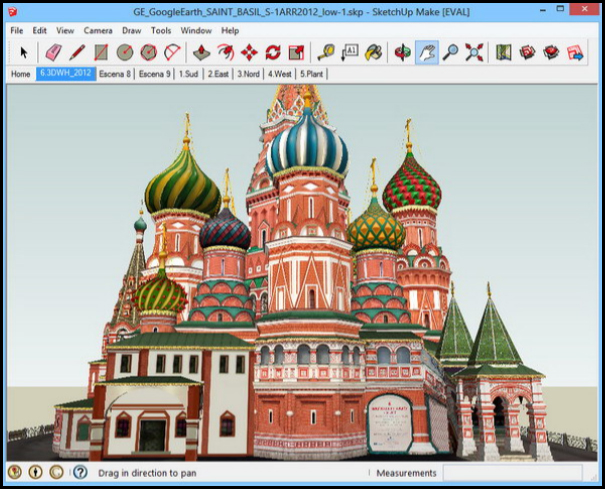Image resolution: width=605 pixels, height=489 pixels.
Task: Select the Line pencil tool
Action: coord(77,52)
